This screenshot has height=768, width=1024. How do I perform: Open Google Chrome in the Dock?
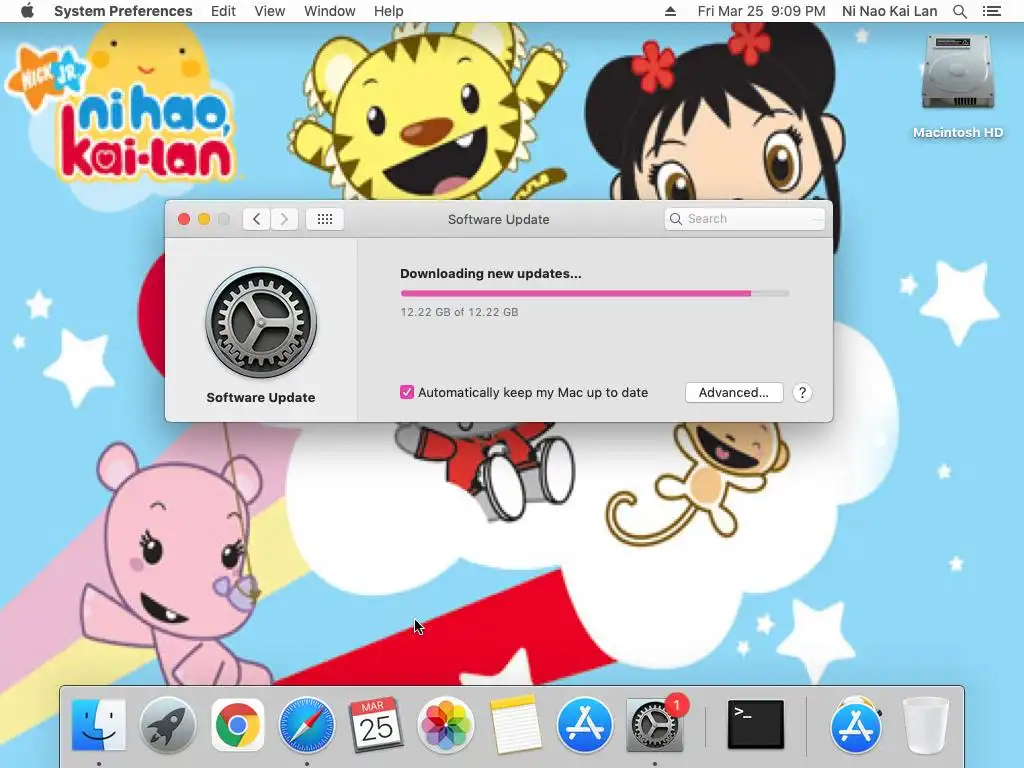pos(238,725)
